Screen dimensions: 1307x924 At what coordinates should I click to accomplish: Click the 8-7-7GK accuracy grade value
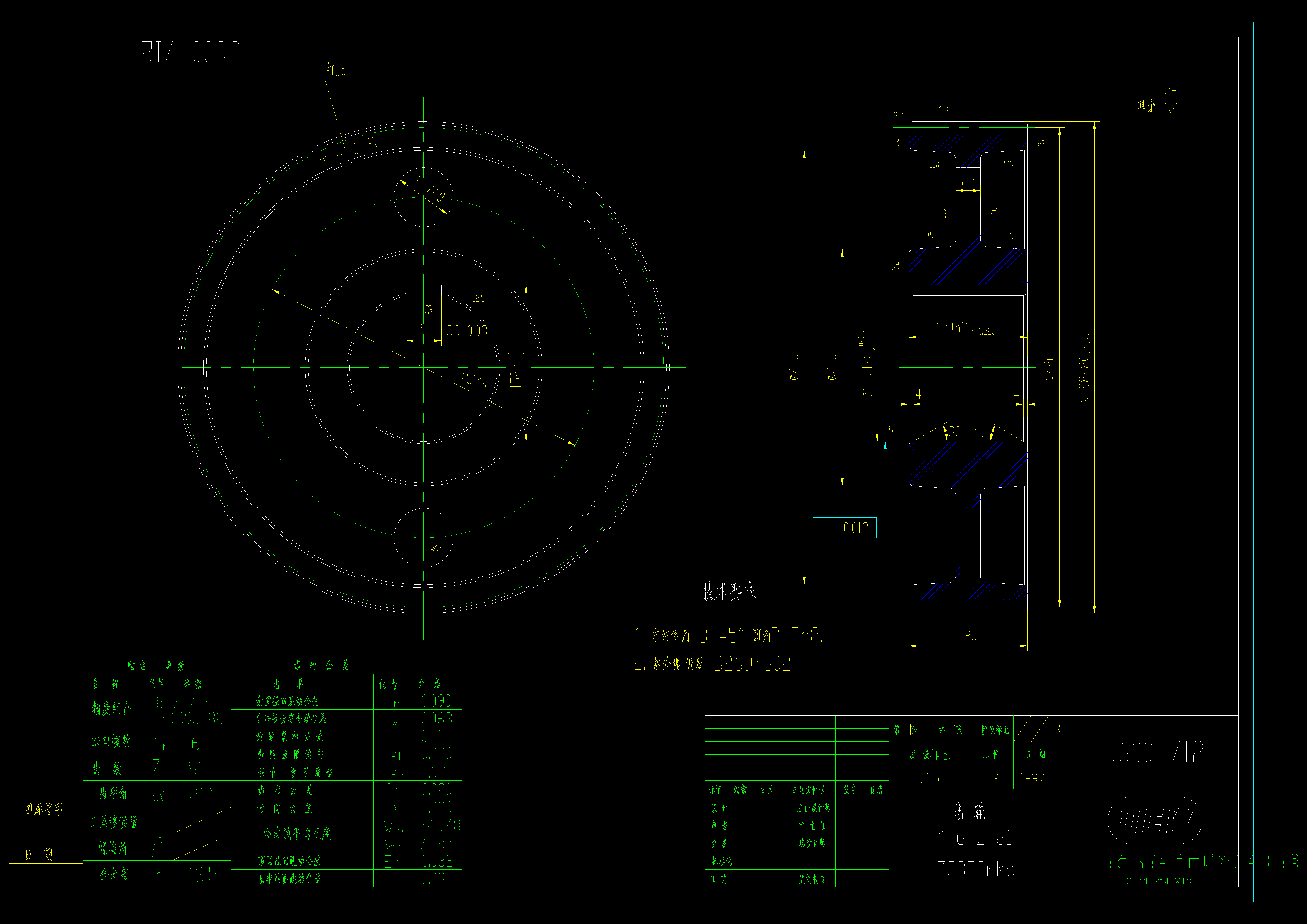tap(183, 702)
